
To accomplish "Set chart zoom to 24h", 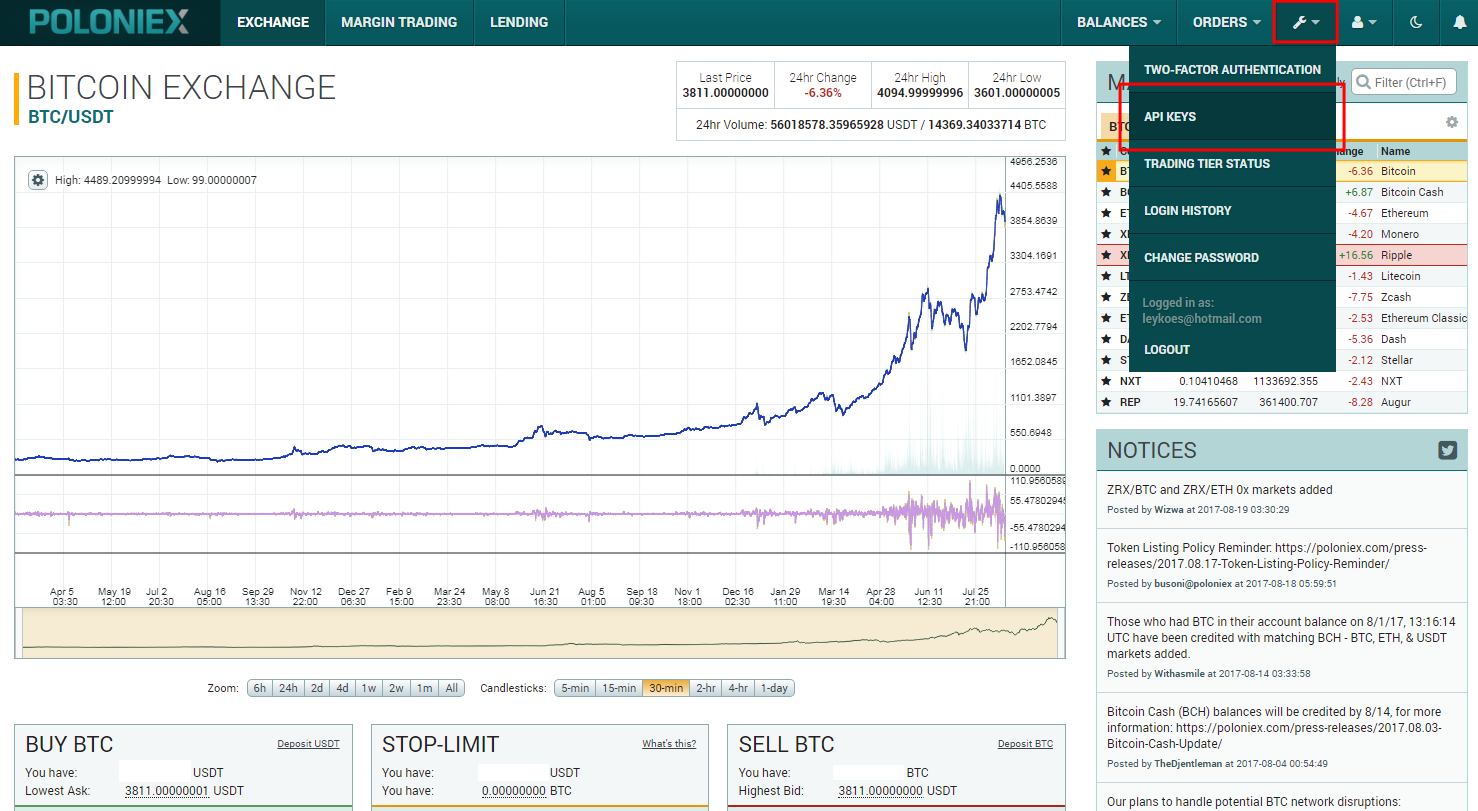I will (288, 688).
